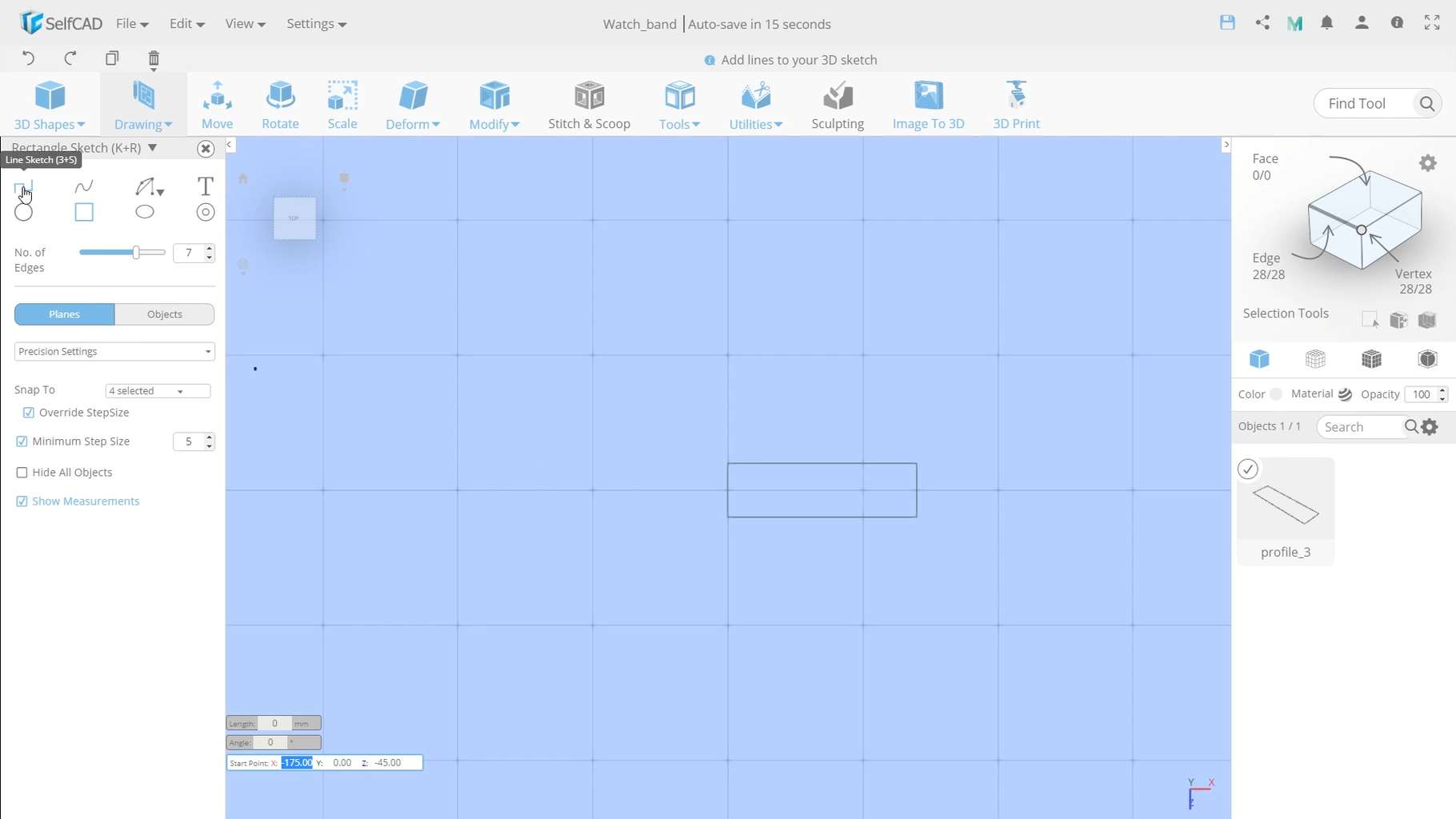Select the Circle sketch tool
The height and width of the screenshot is (819, 1456).
coord(24,212)
